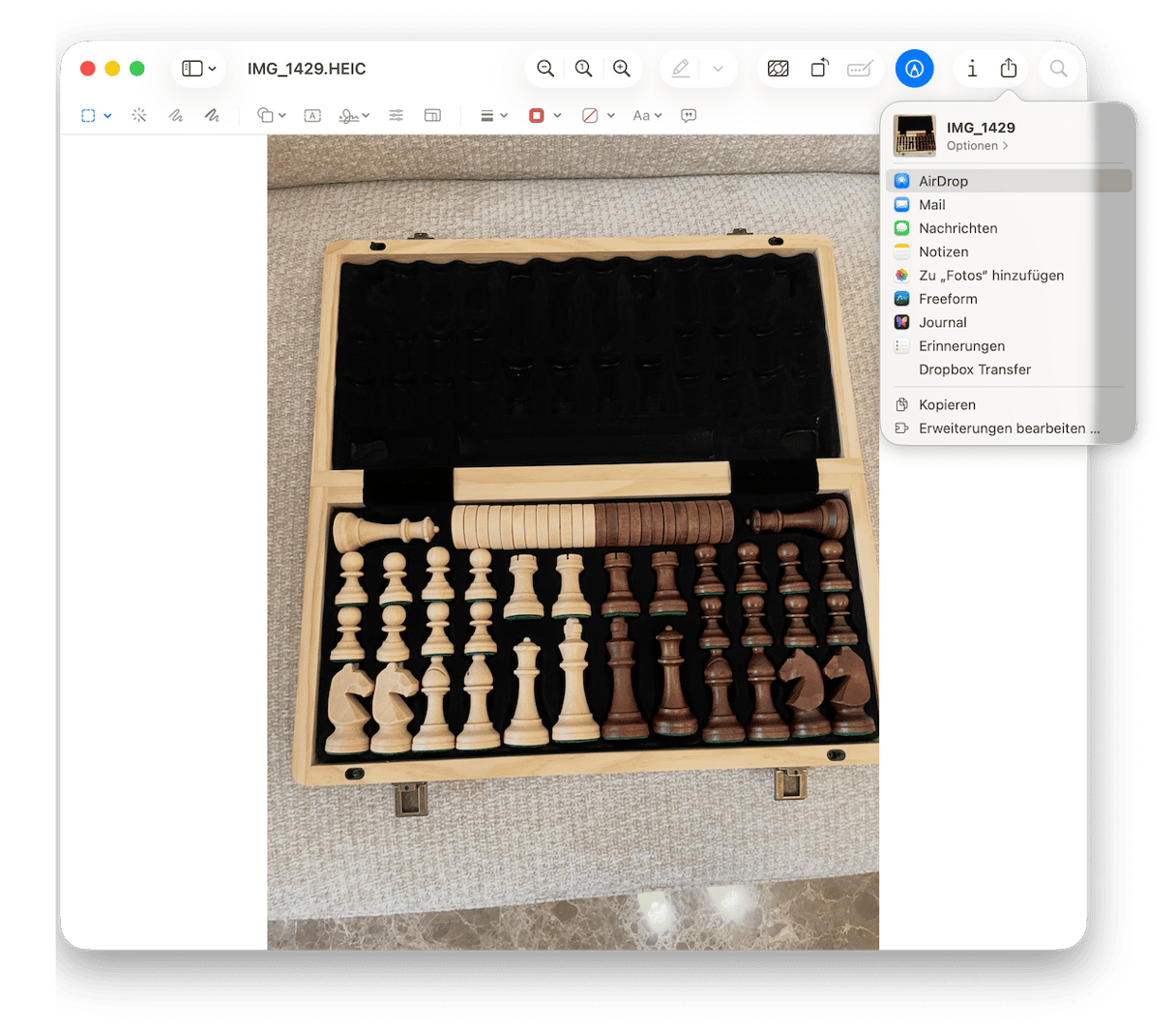
Task: Click the IMG_1429 thumbnail in share popup
Action: coord(914,135)
